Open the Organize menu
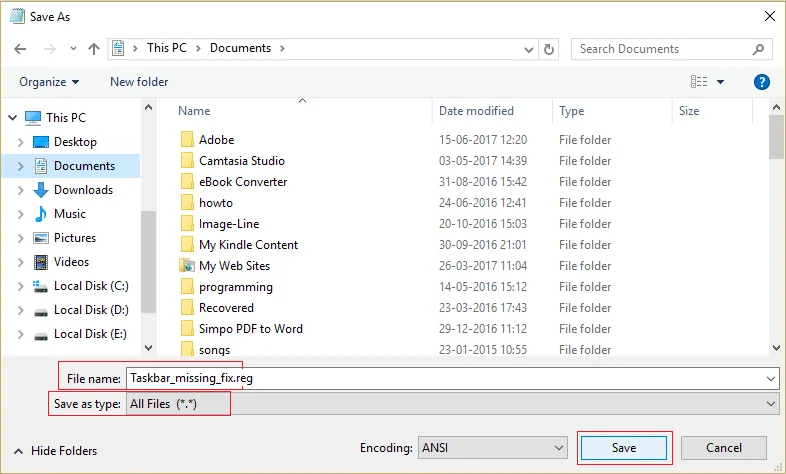The width and height of the screenshot is (786, 474). [x=49, y=82]
